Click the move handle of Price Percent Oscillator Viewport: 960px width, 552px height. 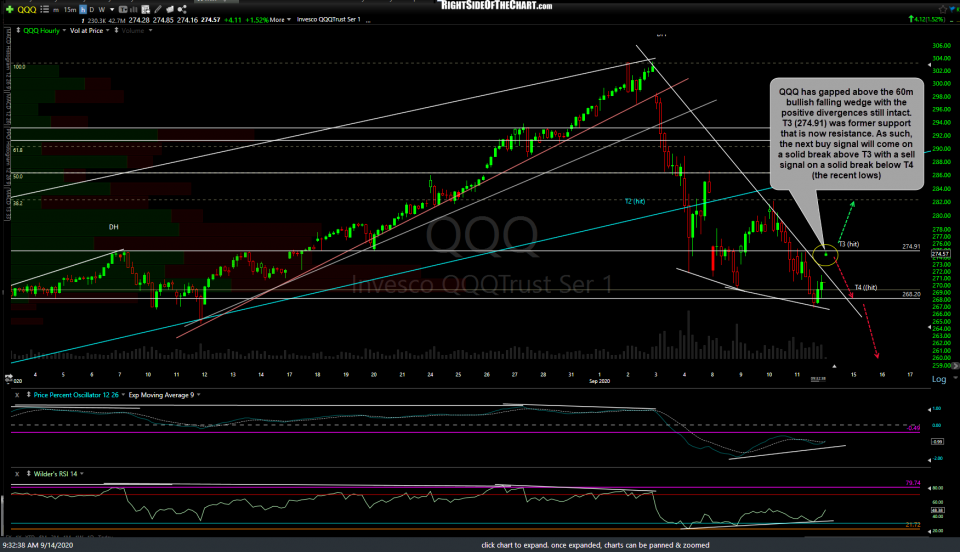(28, 395)
